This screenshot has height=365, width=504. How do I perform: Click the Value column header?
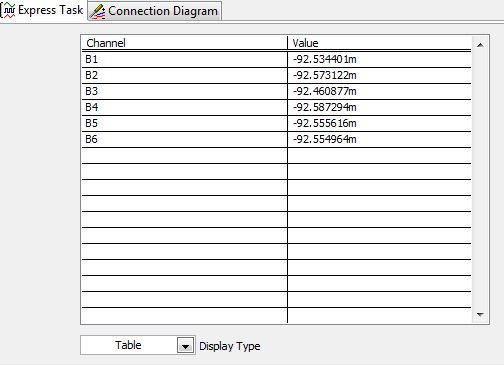[379, 43]
